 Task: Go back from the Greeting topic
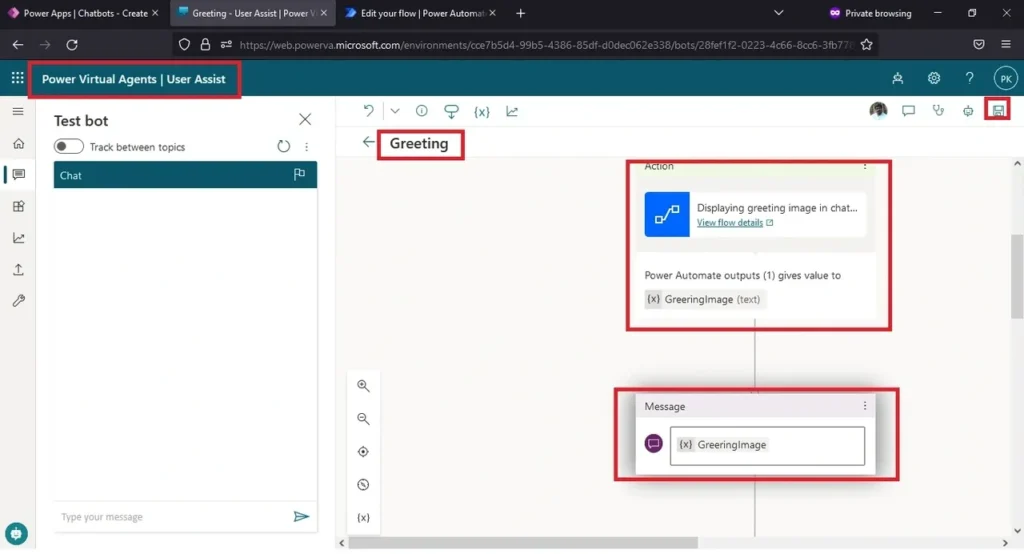tap(368, 142)
